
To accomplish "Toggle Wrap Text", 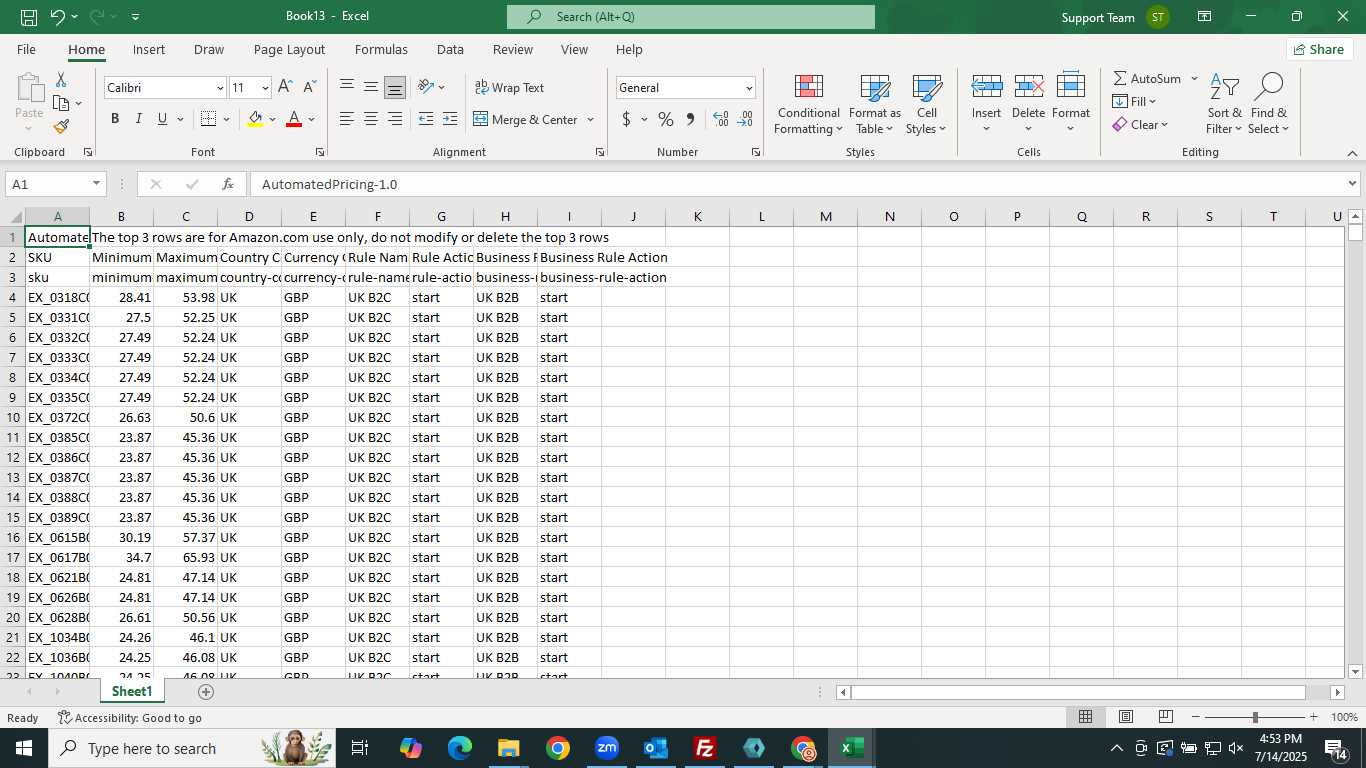I will (509, 88).
